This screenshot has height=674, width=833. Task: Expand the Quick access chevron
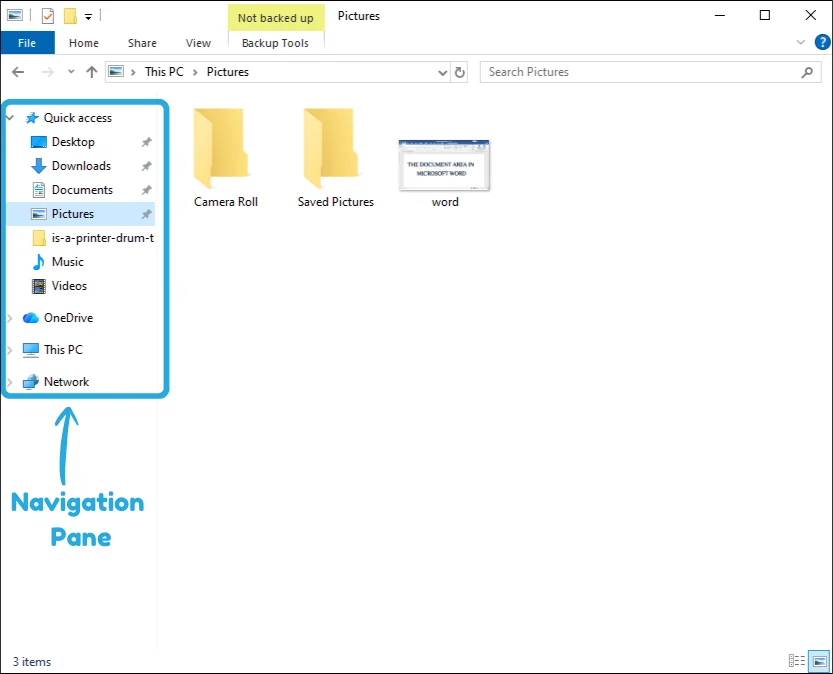tap(10, 117)
